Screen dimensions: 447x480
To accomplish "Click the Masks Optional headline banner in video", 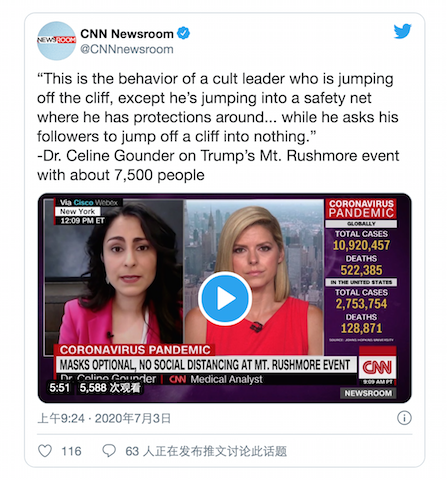I will (x=206, y=365).
